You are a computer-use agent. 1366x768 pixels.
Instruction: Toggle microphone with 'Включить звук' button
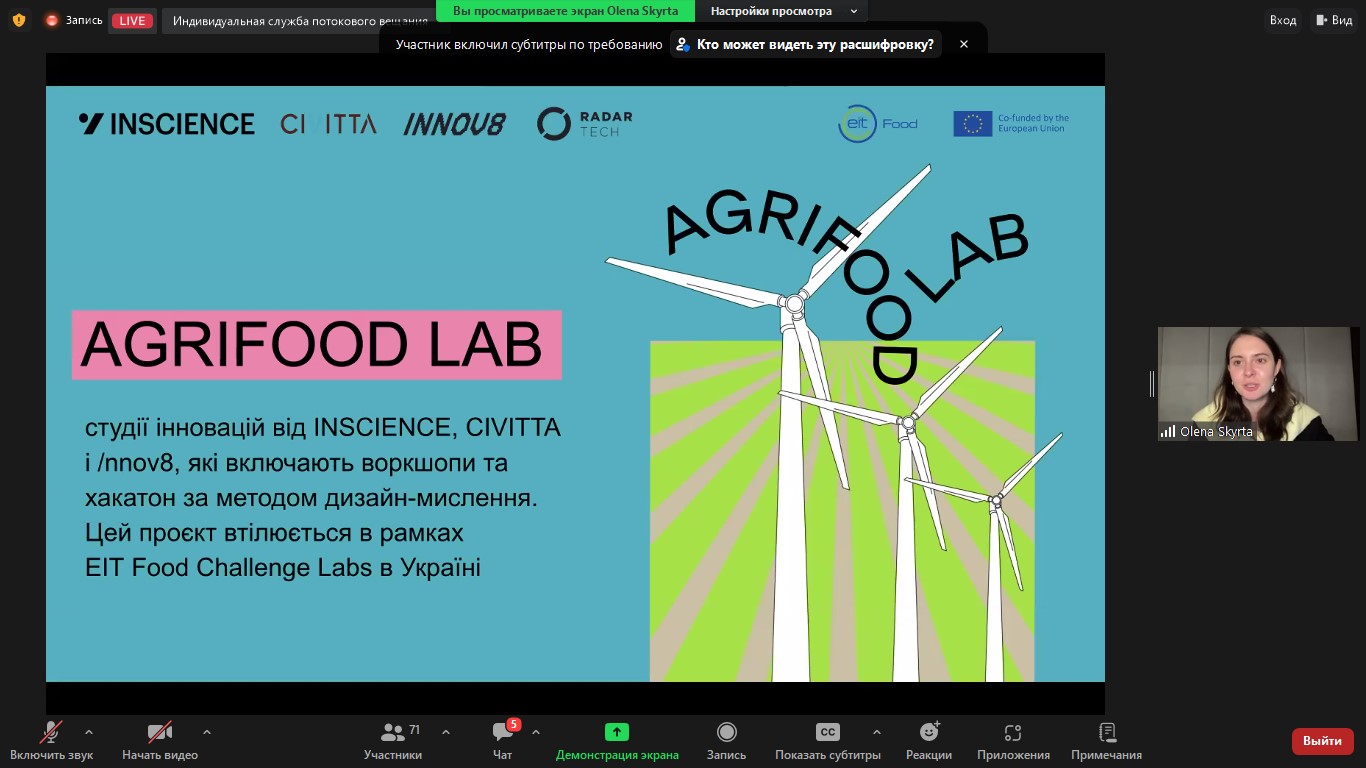pos(51,741)
